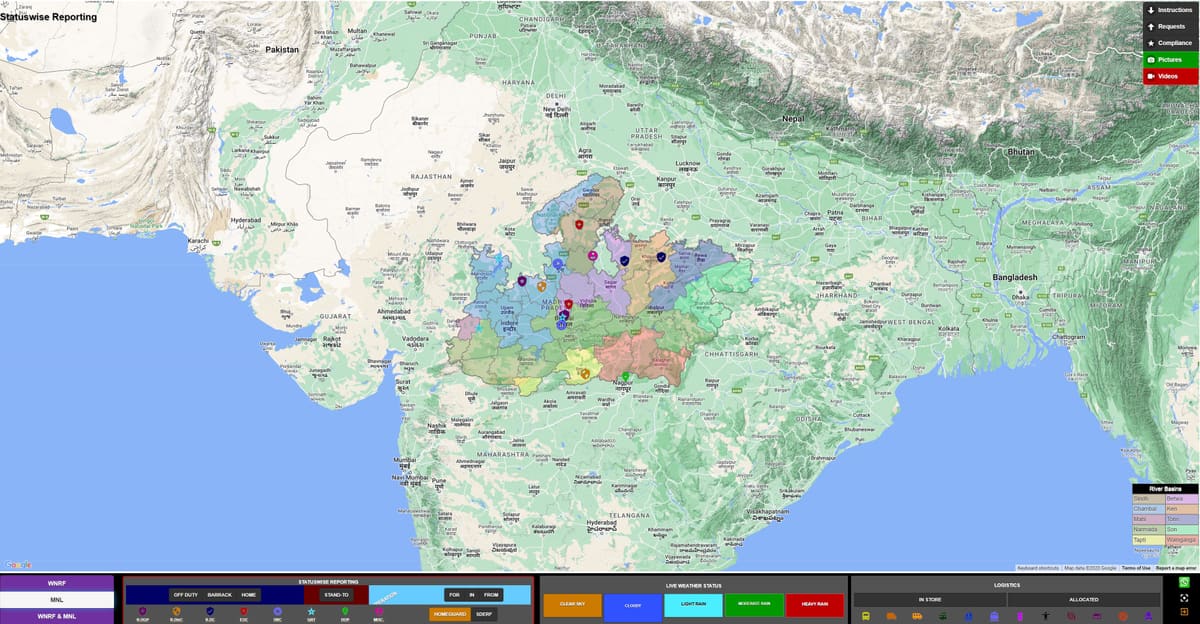
Task: Click the River Basins legend header
Action: click(x=1165, y=488)
